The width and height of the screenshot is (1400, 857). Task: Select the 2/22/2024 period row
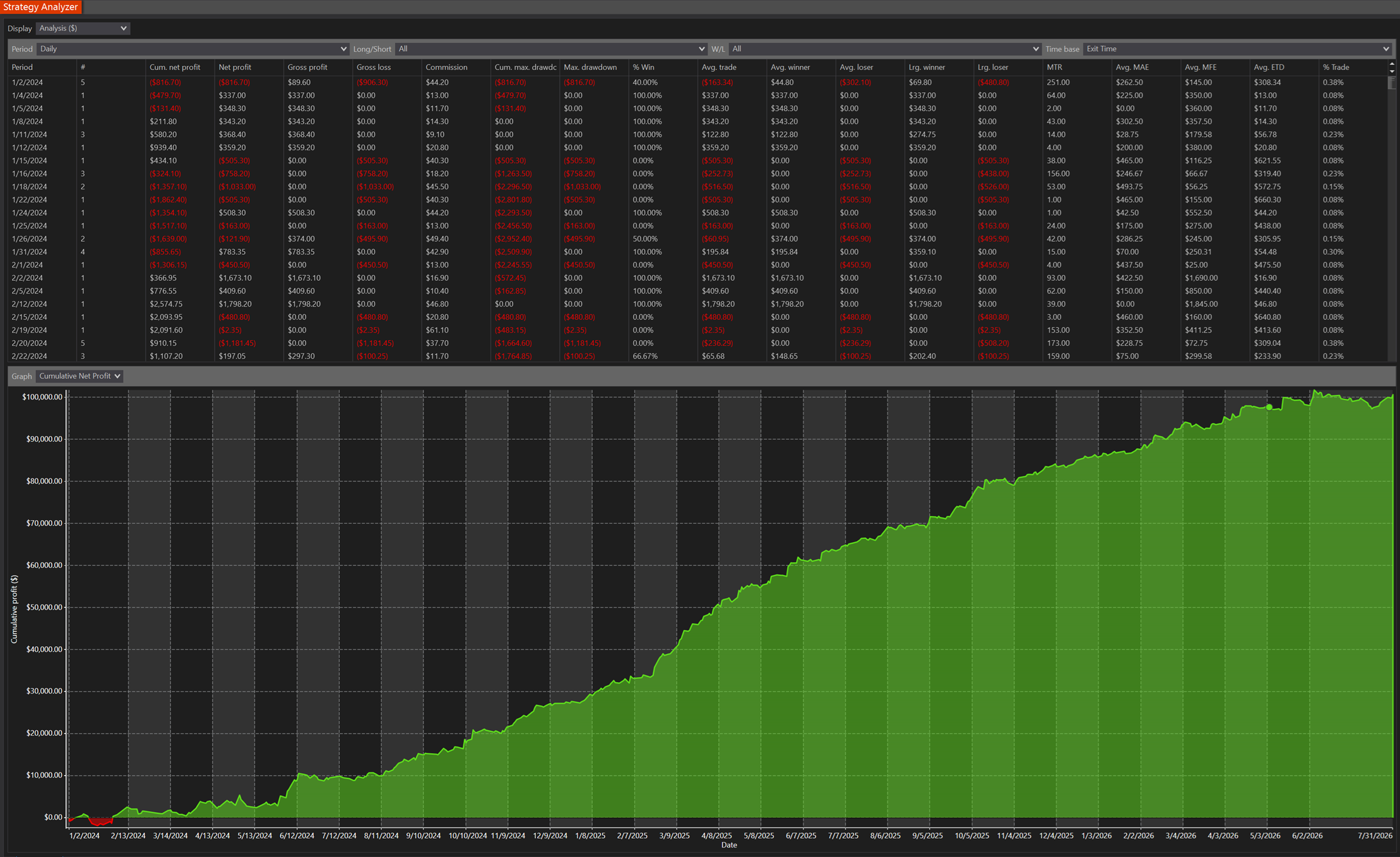[697, 356]
